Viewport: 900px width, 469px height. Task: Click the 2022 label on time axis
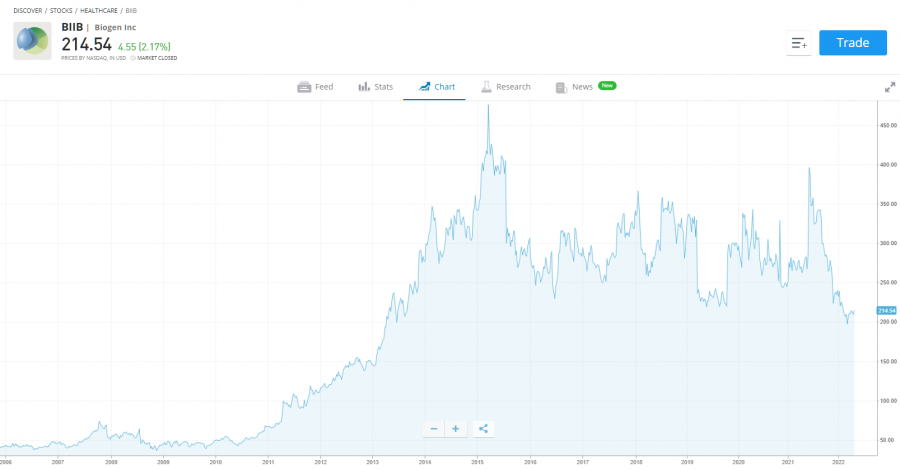click(x=839, y=462)
